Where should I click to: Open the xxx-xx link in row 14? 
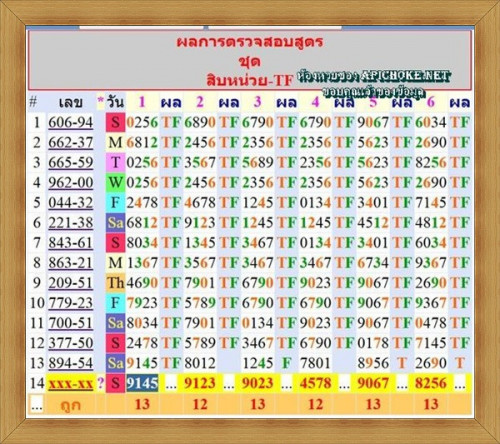(71, 383)
